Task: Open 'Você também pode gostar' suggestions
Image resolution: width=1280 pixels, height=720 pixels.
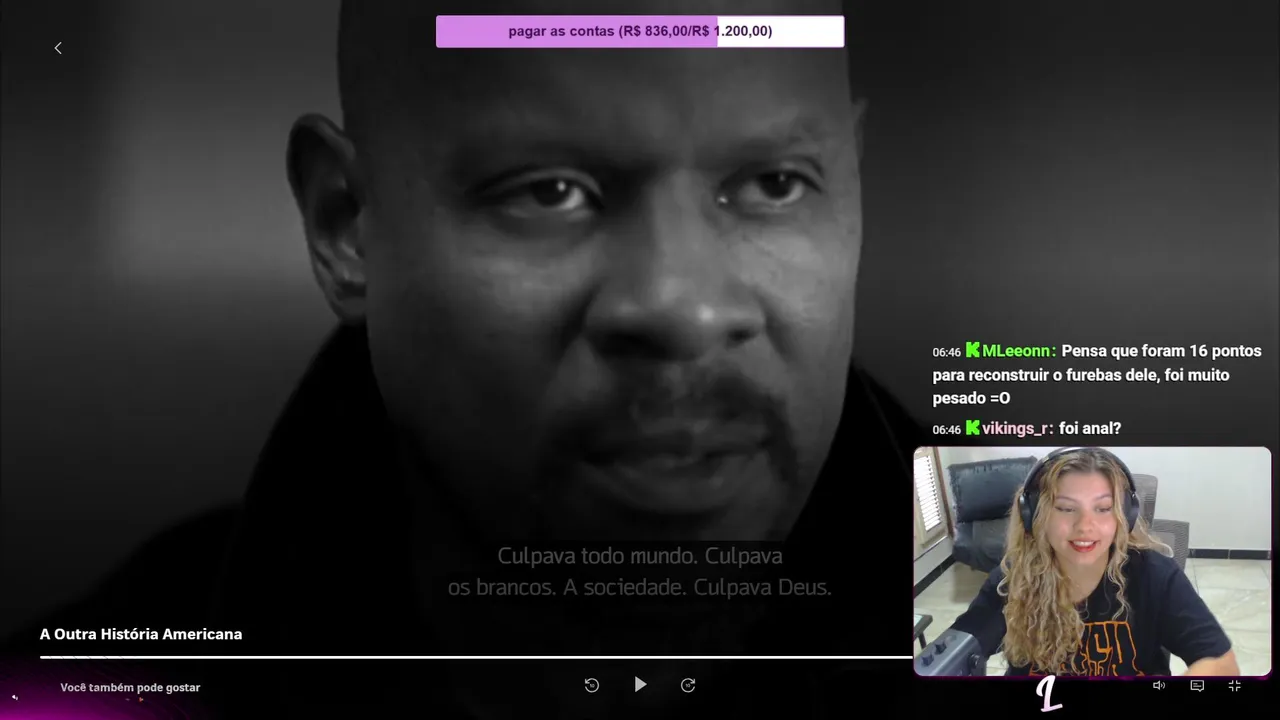Action: coord(130,687)
